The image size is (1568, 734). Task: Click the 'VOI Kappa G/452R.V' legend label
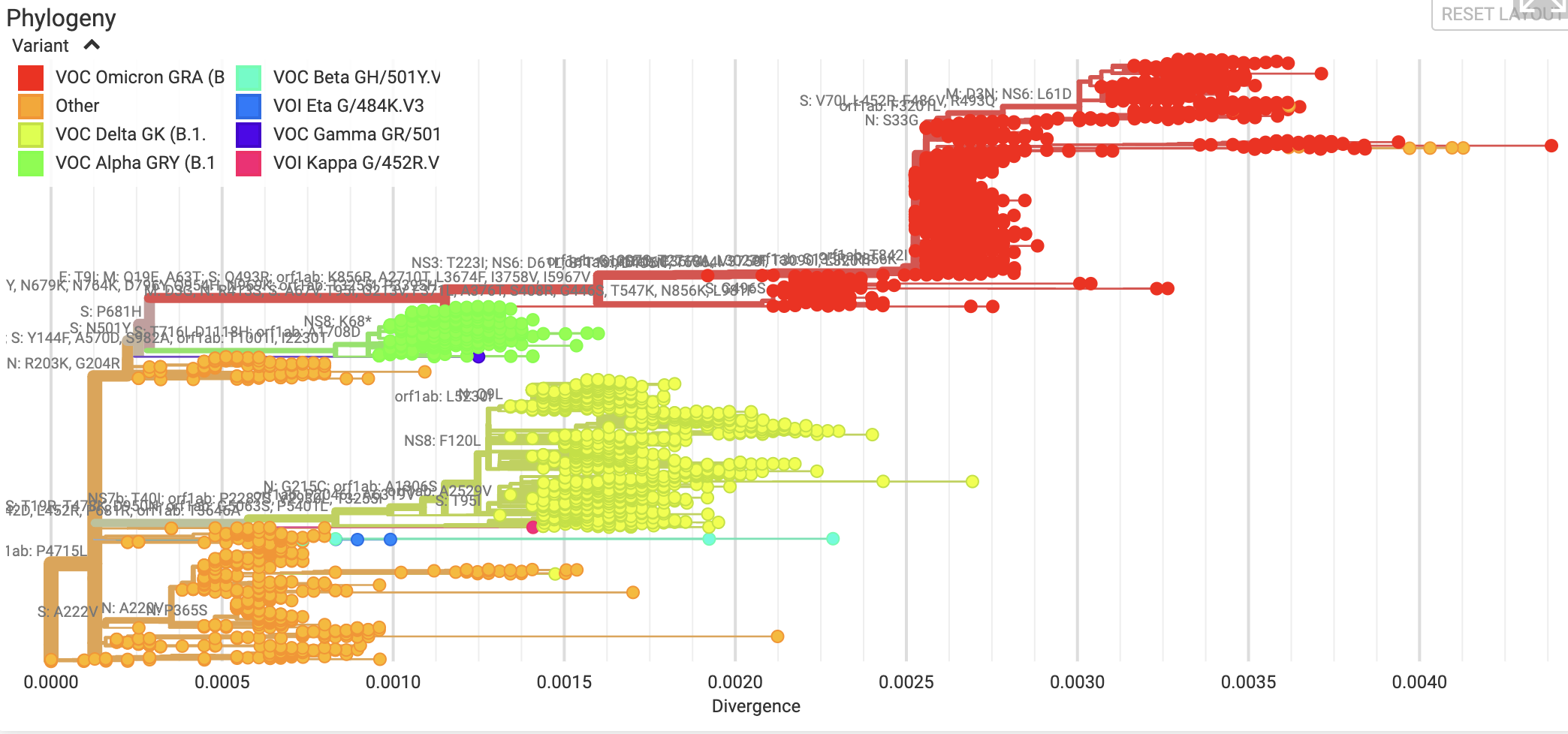[x=356, y=163]
